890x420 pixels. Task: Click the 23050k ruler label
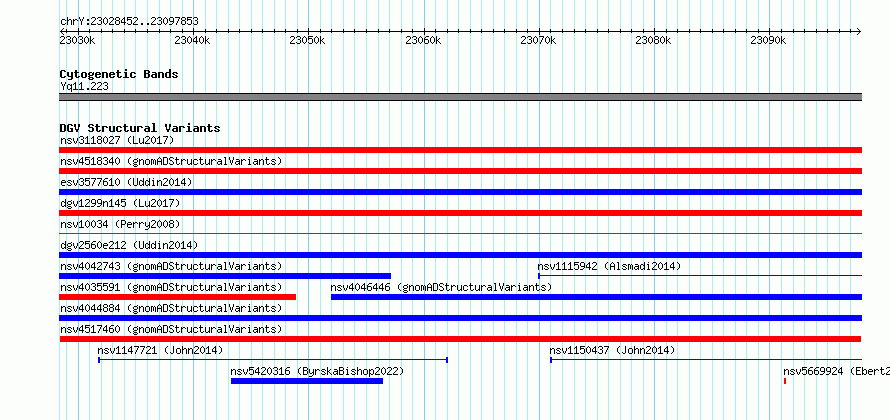(x=307, y=40)
